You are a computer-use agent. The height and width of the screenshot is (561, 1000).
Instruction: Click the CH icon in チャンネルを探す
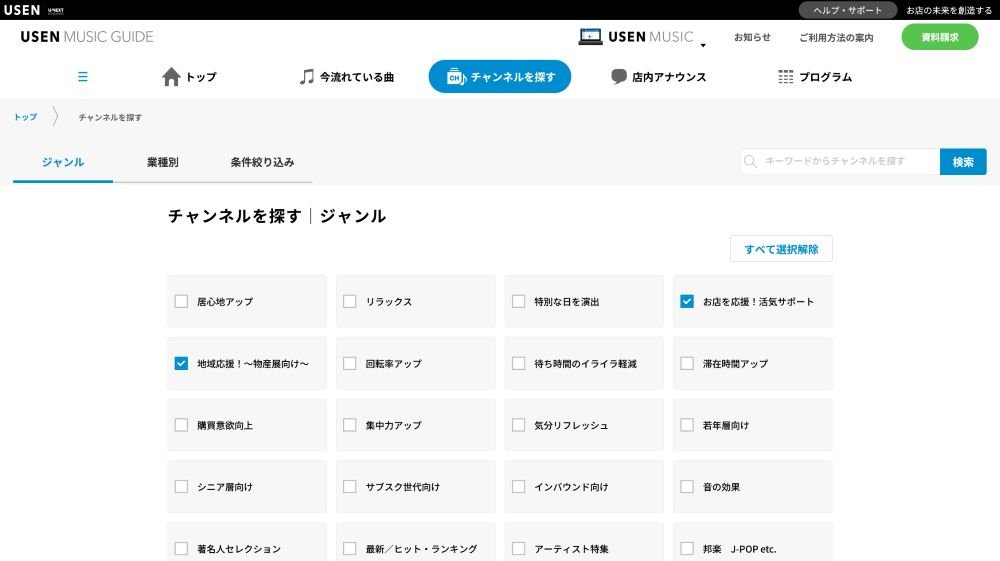click(455, 77)
